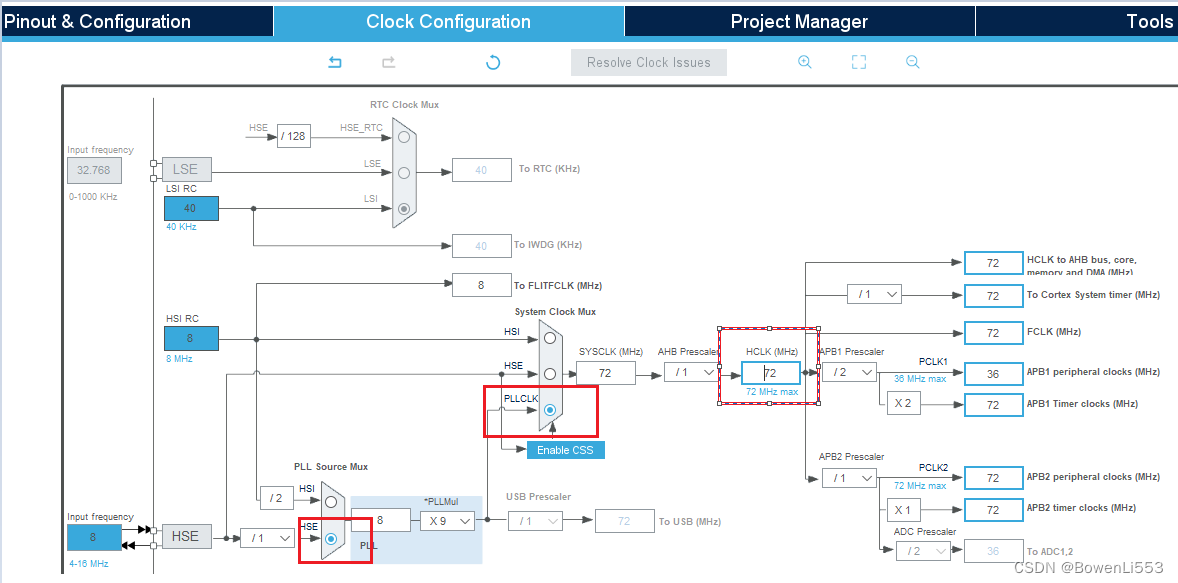Screen dimensions: 1178x583
Task: Select LSE in RTC Clock Mux
Action: (404, 173)
